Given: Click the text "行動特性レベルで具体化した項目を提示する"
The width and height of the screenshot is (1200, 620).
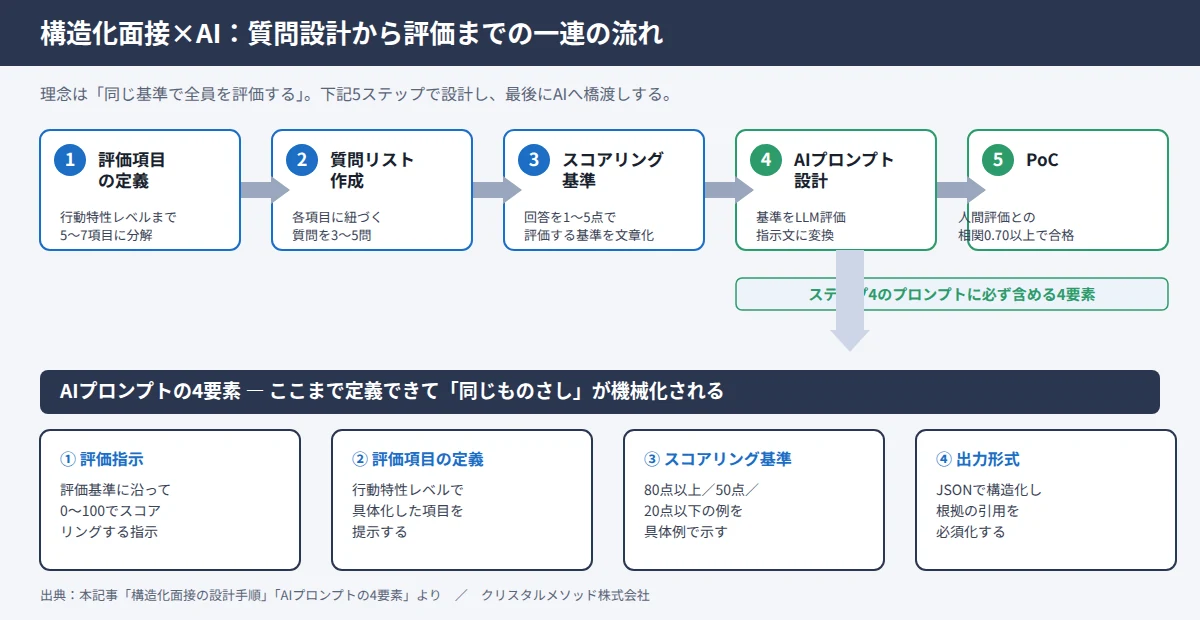Looking at the screenshot, I should point(408,511).
